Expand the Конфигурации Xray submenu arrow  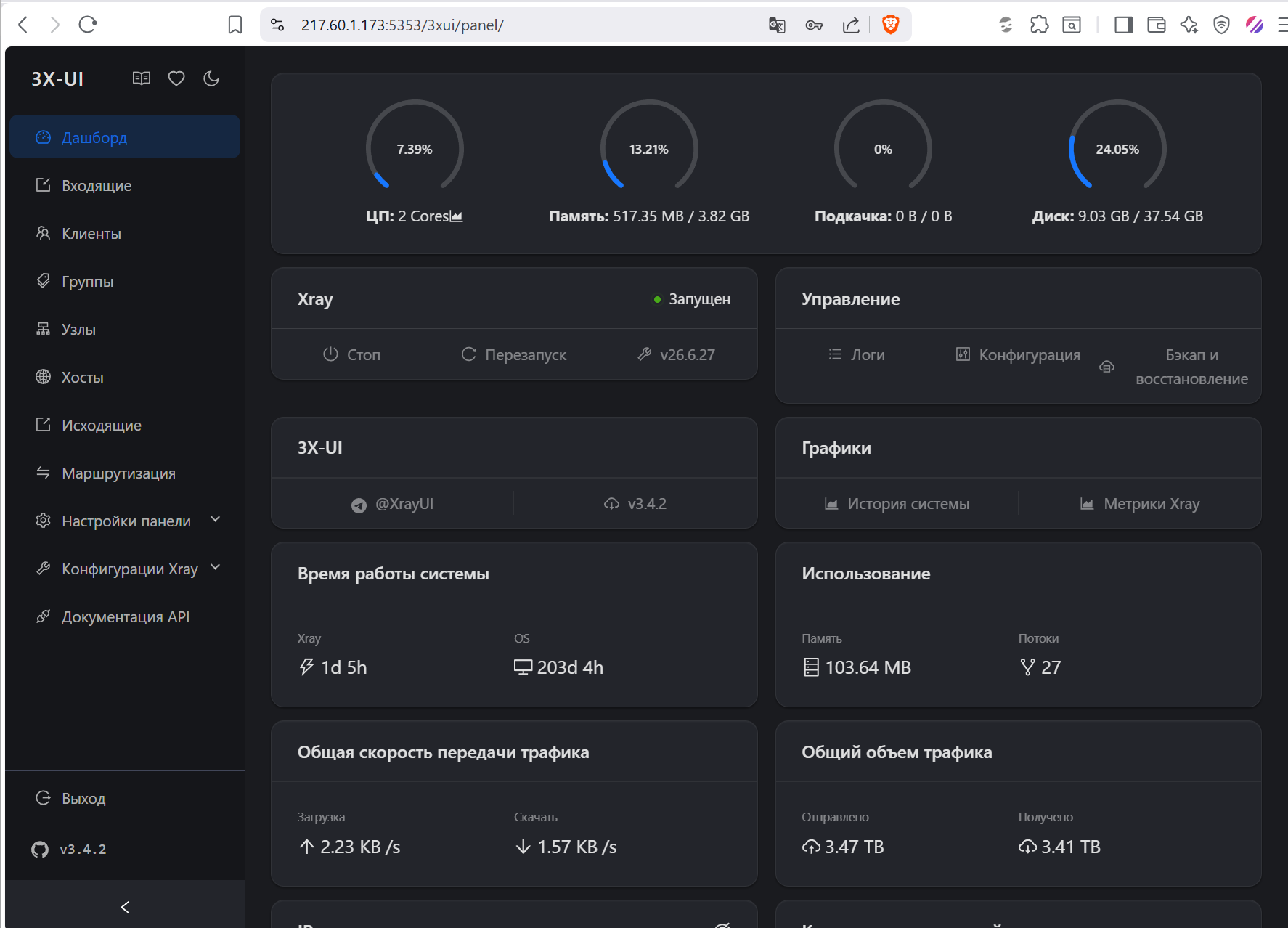tap(215, 568)
